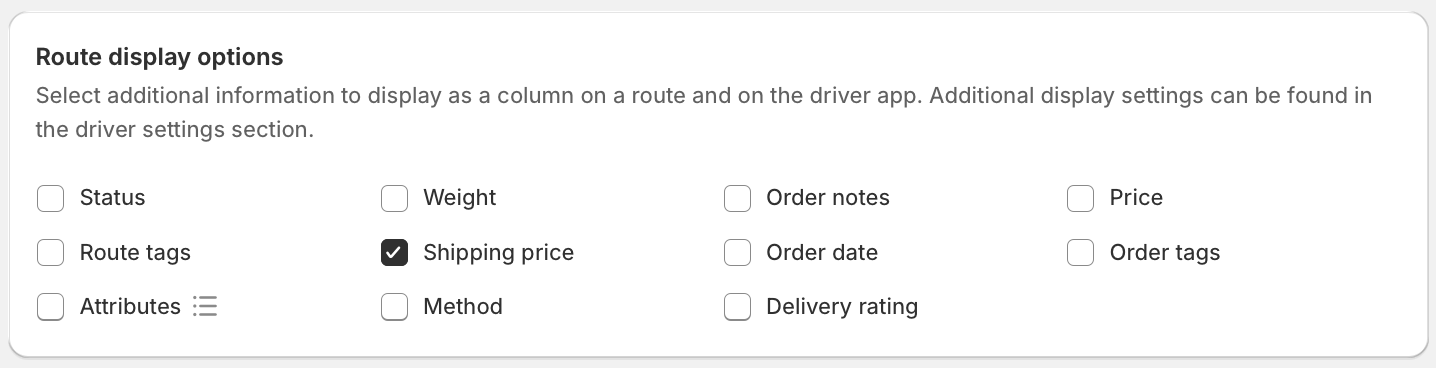This screenshot has height=368, width=1436.
Task: Uncheck the Shipping price checkbox
Action: 394,252
